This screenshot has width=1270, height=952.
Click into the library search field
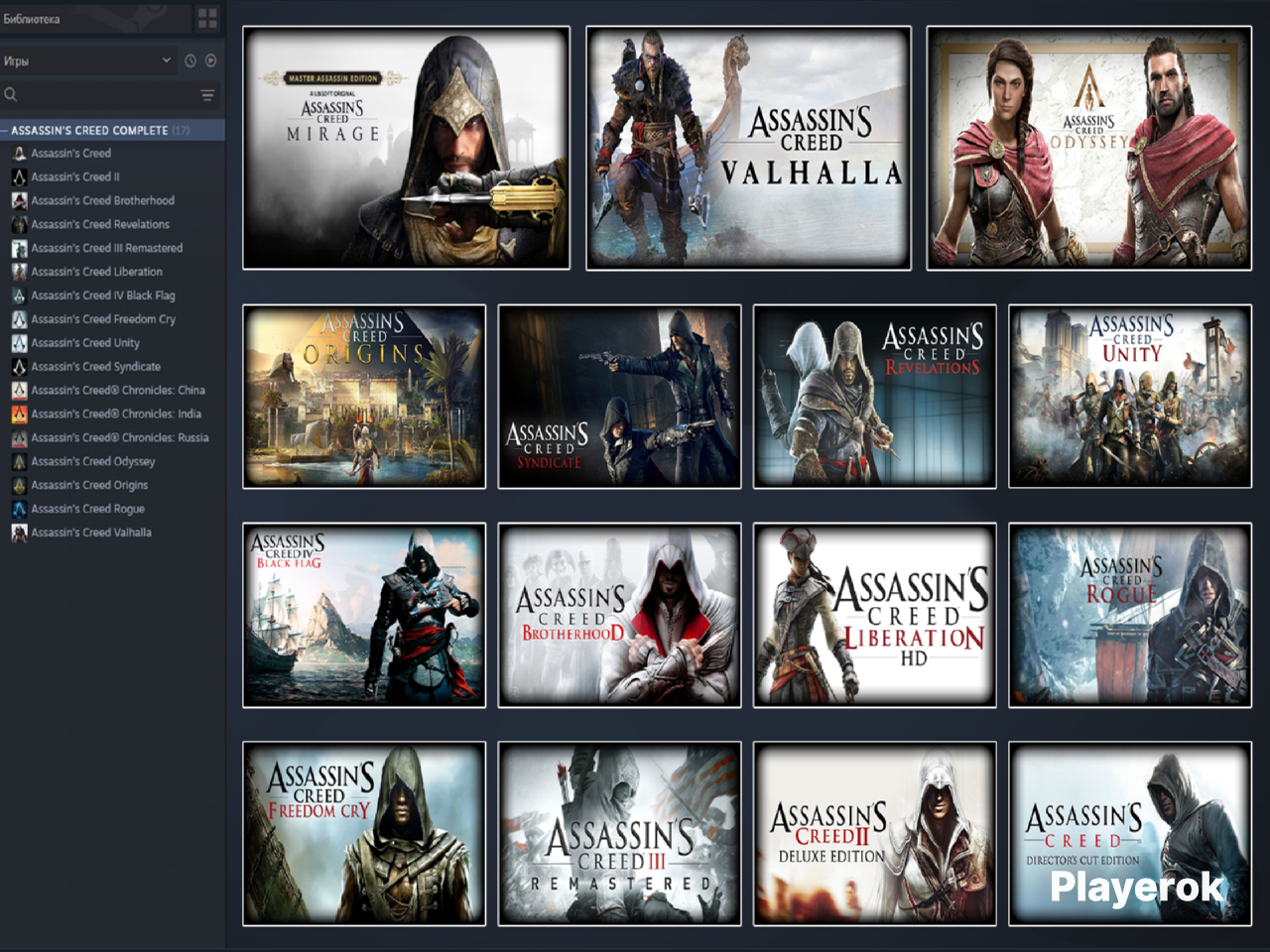tap(107, 95)
